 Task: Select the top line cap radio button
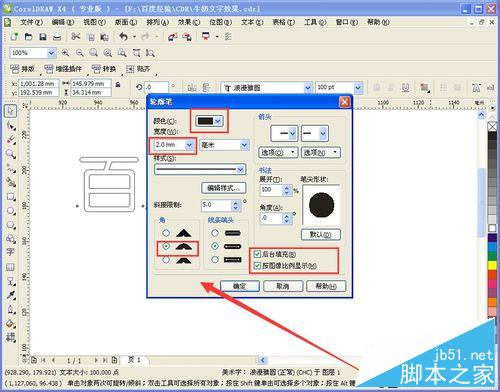(x=215, y=233)
